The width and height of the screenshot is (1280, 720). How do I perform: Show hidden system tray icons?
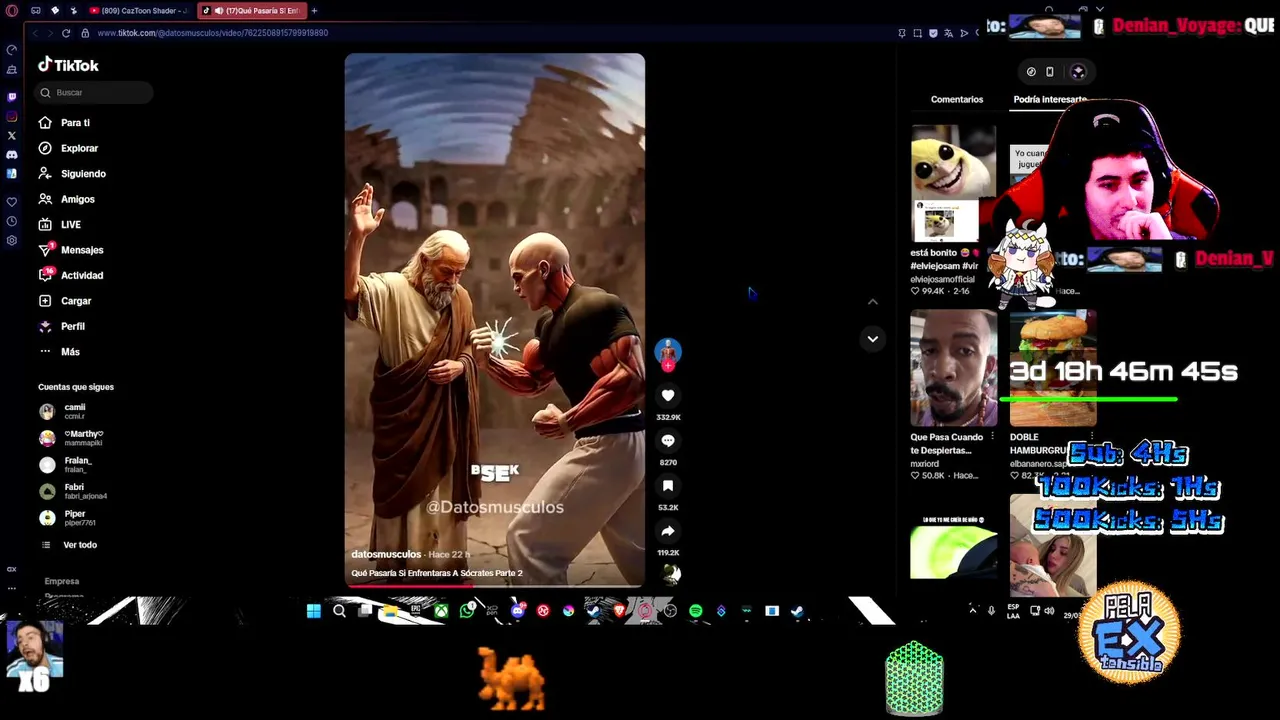click(x=972, y=610)
